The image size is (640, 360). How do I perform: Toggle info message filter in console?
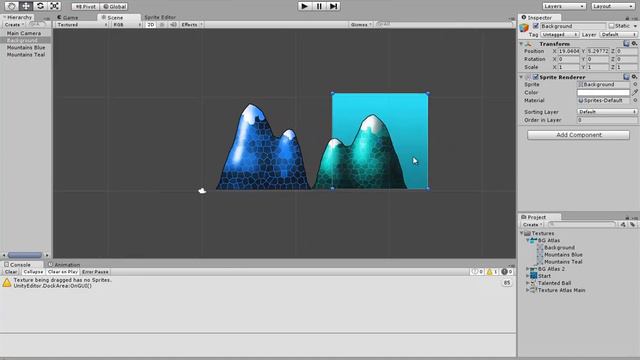[477, 271]
